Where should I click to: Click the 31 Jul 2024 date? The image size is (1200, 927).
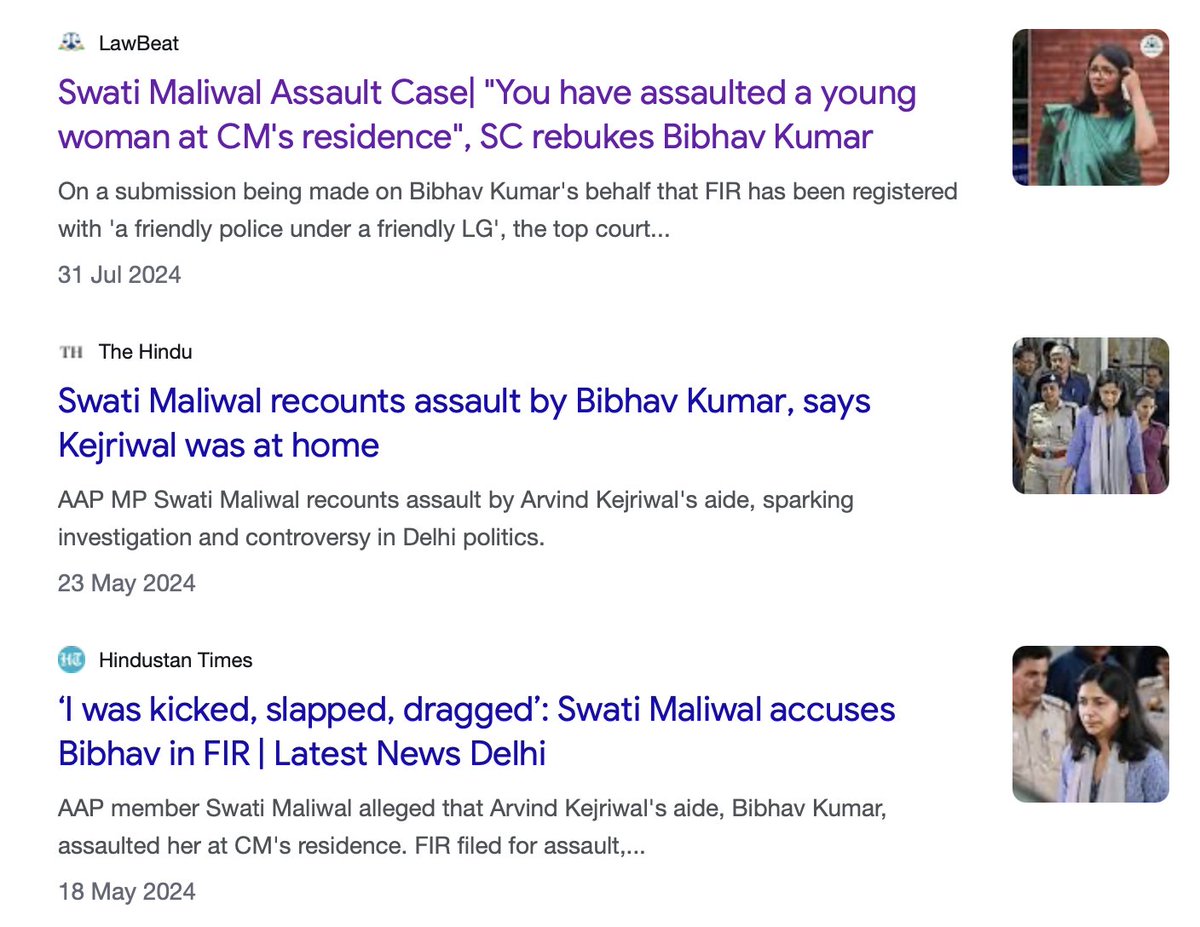(120, 274)
